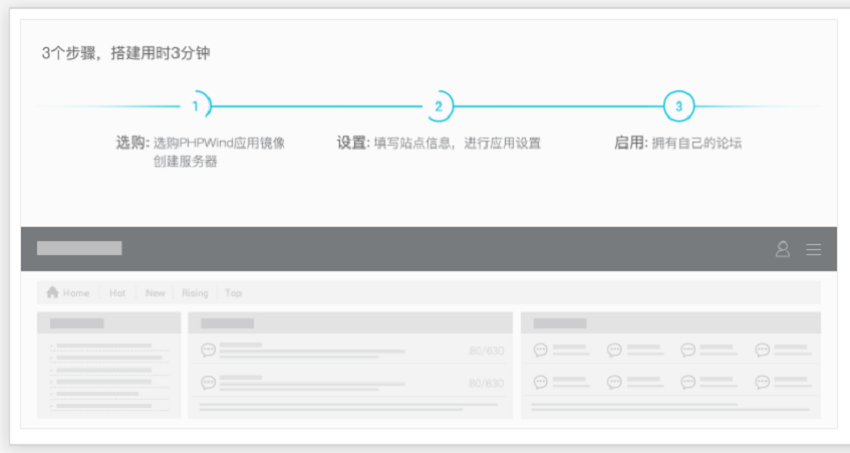Click the house icon beside Home

click(52, 293)
